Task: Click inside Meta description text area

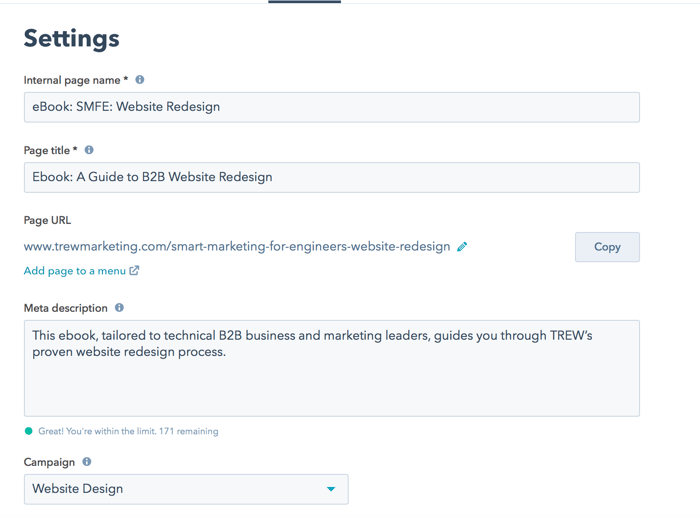Action: click(x=332, y=369)
